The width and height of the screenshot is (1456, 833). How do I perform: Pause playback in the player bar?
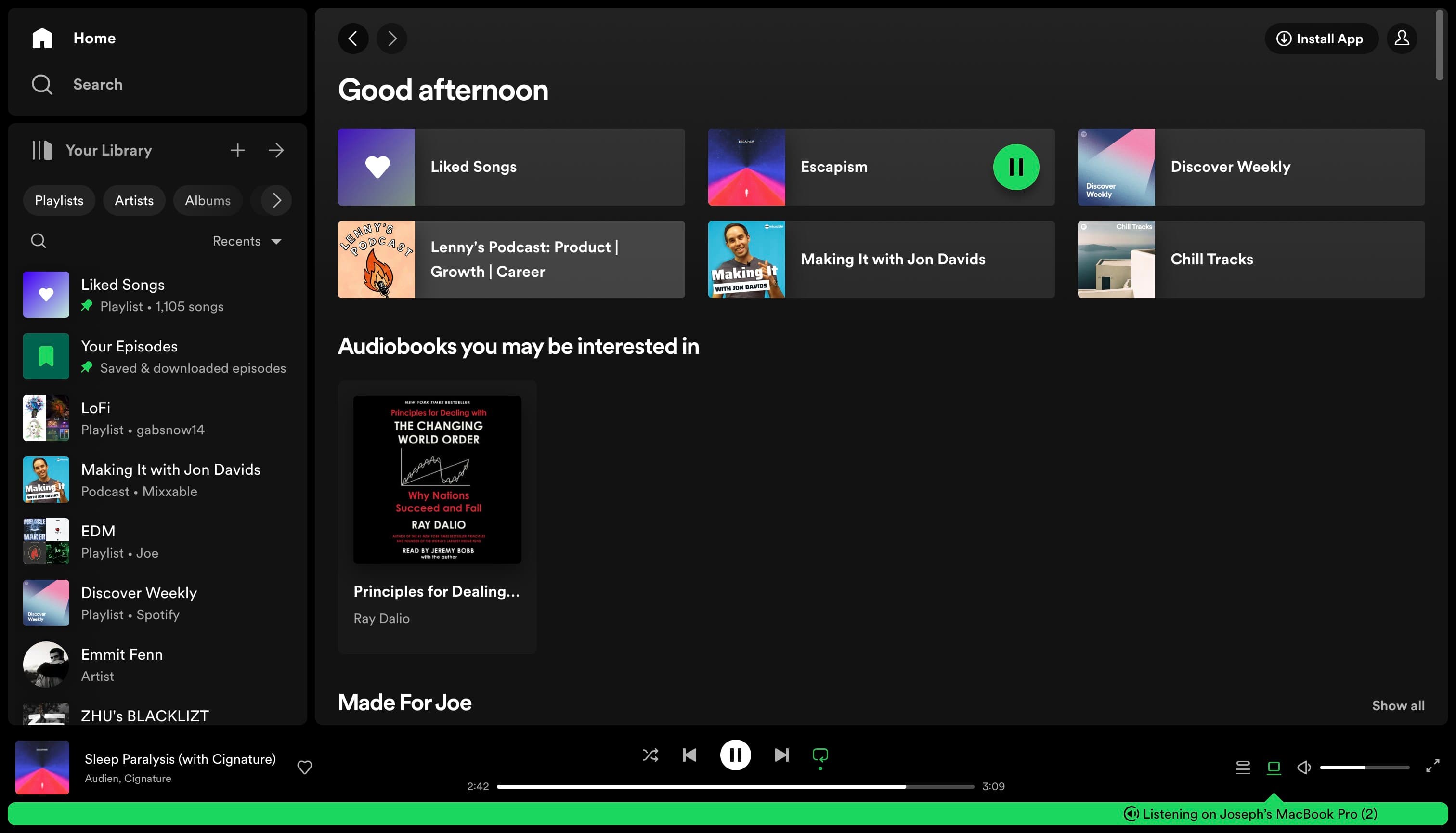[x=735, y=755]
